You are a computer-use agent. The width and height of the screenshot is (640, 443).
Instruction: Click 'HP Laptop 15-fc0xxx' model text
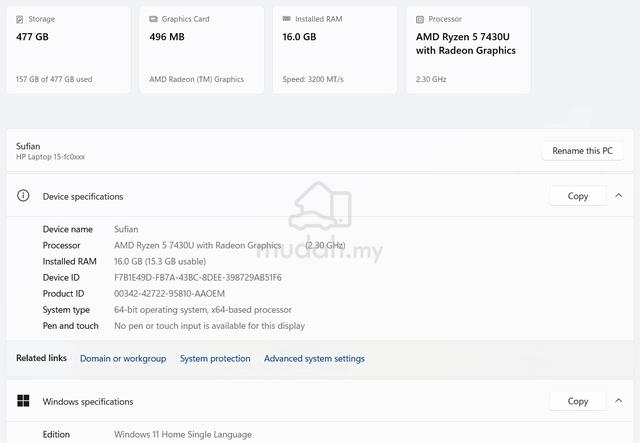coord(51,157)
